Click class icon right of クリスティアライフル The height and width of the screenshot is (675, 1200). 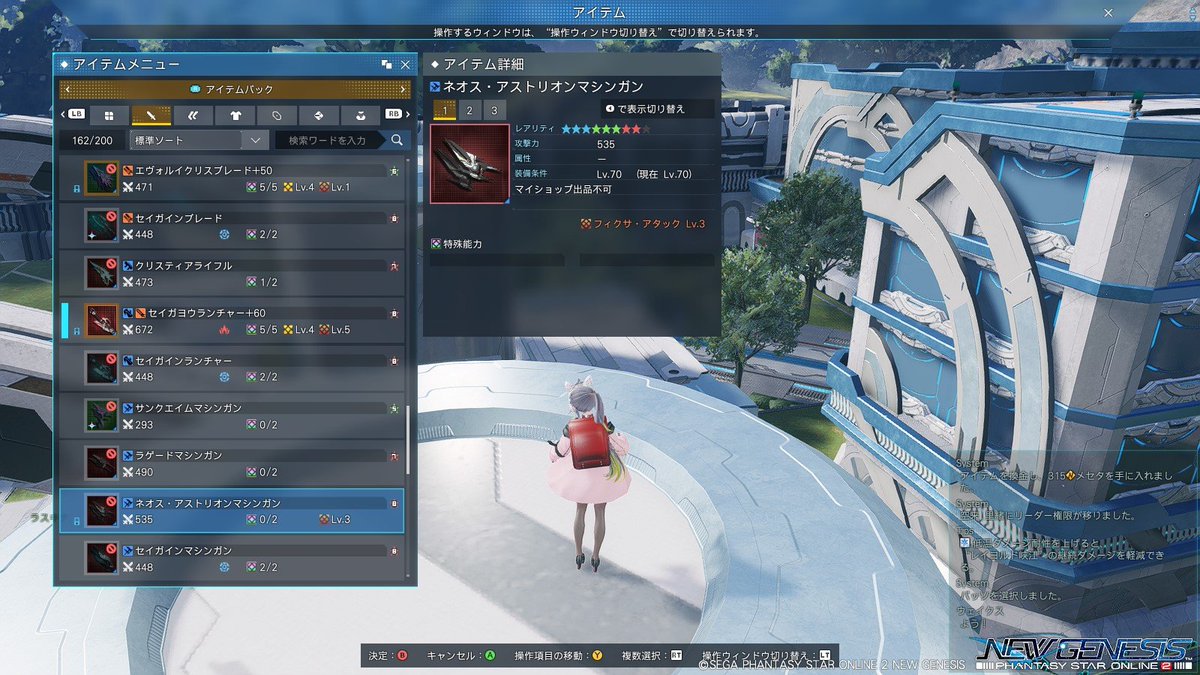pyautogui.click(x=395, y=266)
